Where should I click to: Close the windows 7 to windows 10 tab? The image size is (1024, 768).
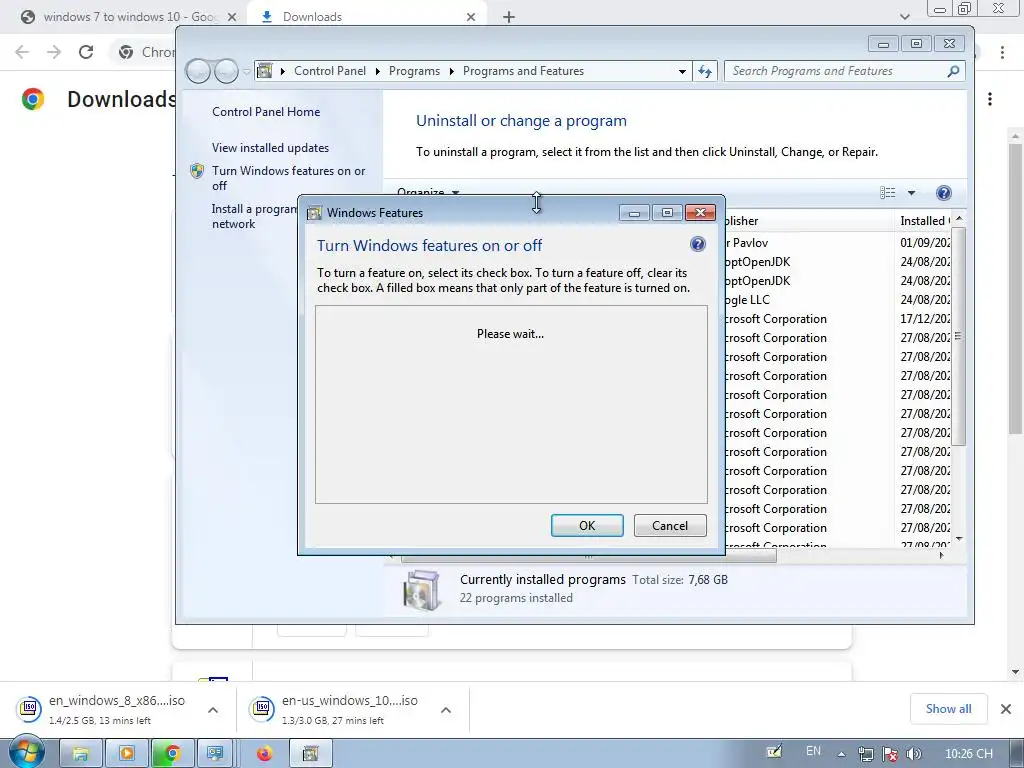[232, 17]
